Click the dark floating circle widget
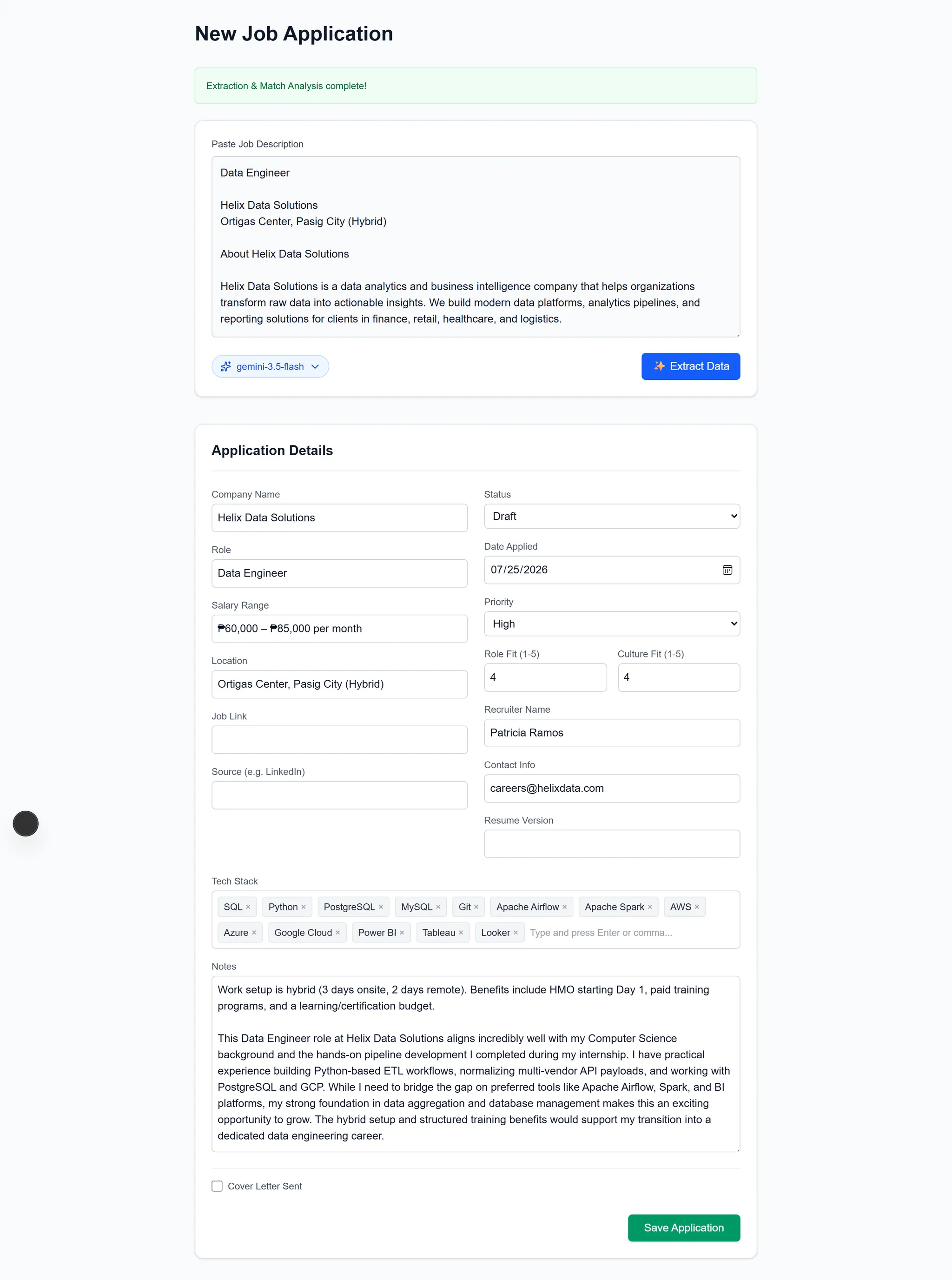Viewport: 952px width, 1280px height. pyautogui.click(x=26, y=823)
